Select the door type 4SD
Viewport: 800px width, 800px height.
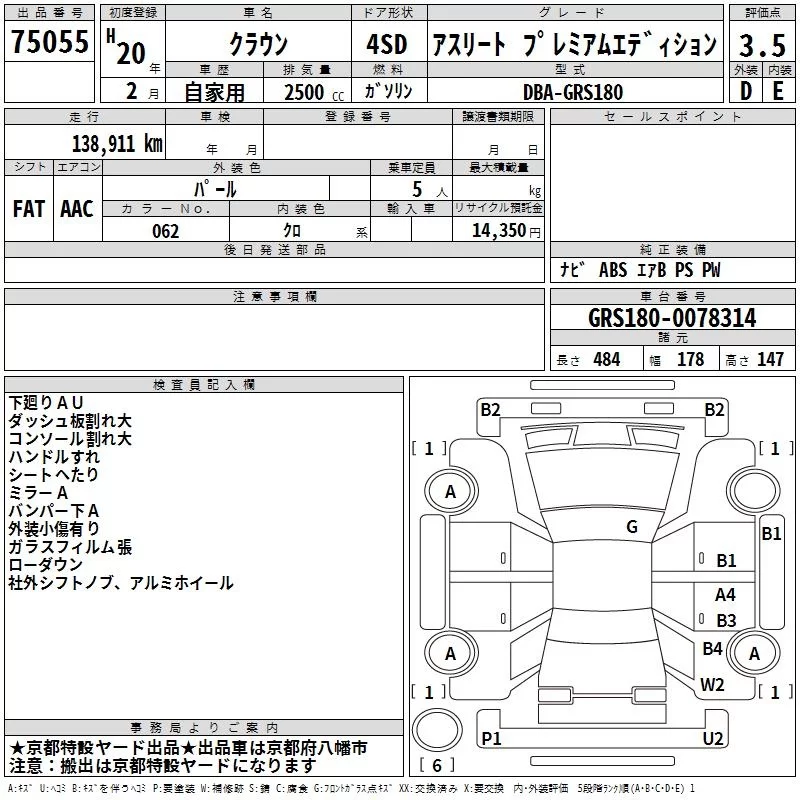(387, 44)
